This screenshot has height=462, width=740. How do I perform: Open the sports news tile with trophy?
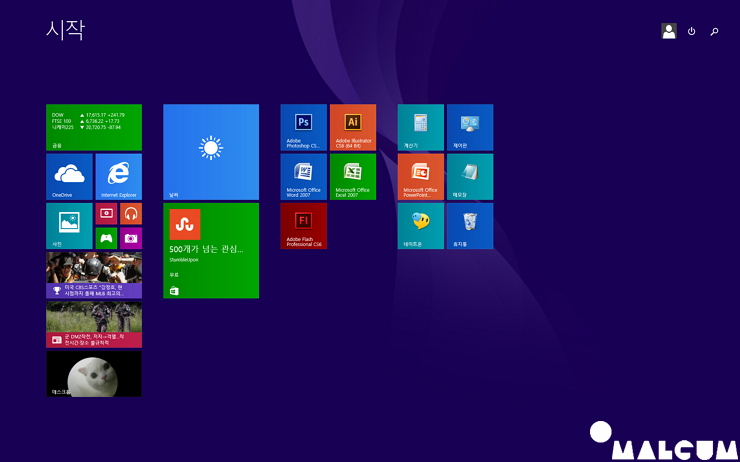pyautogui.click(x=94, y=275)
